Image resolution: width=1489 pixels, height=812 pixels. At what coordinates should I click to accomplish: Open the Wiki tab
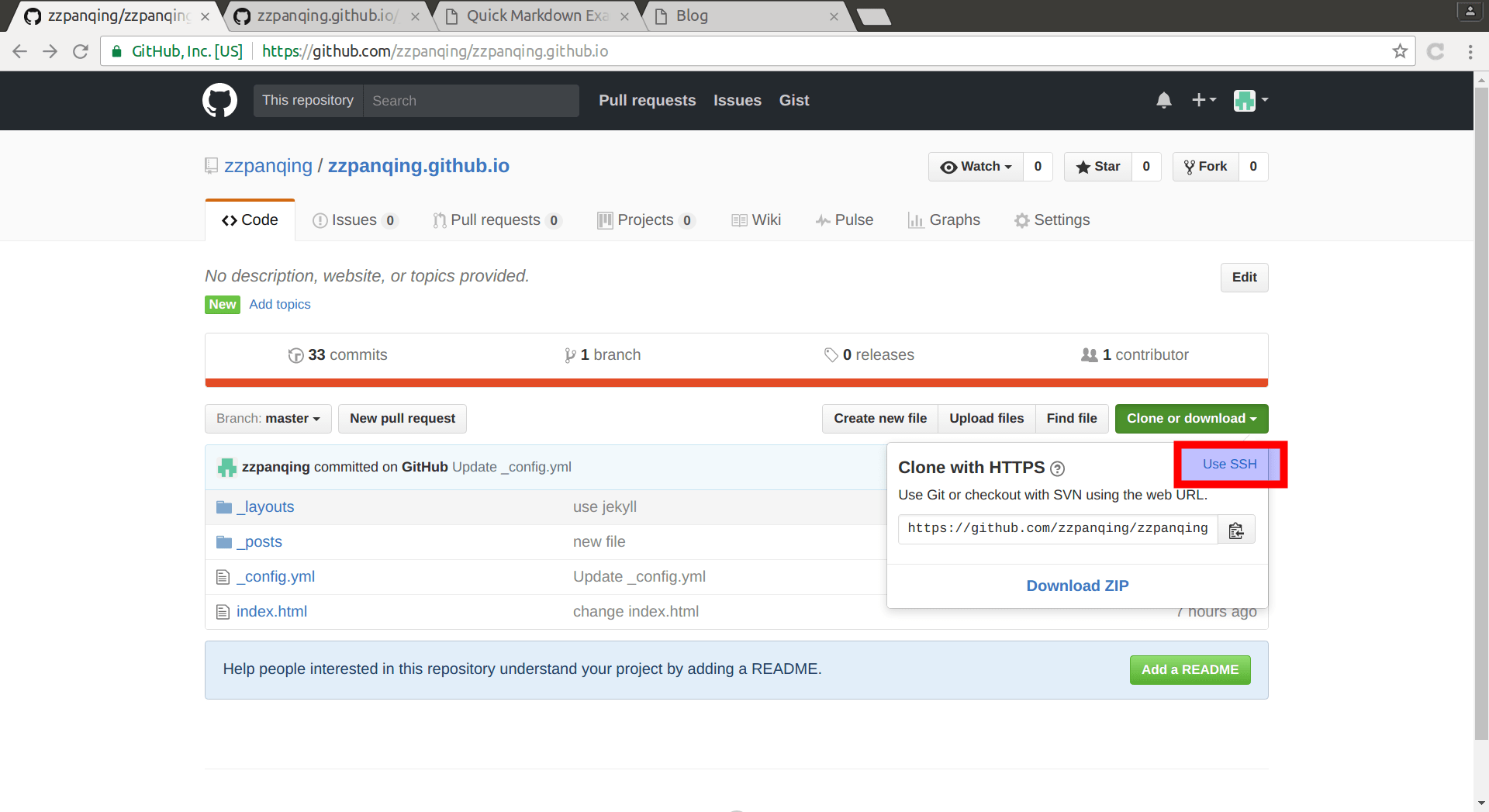756,220
